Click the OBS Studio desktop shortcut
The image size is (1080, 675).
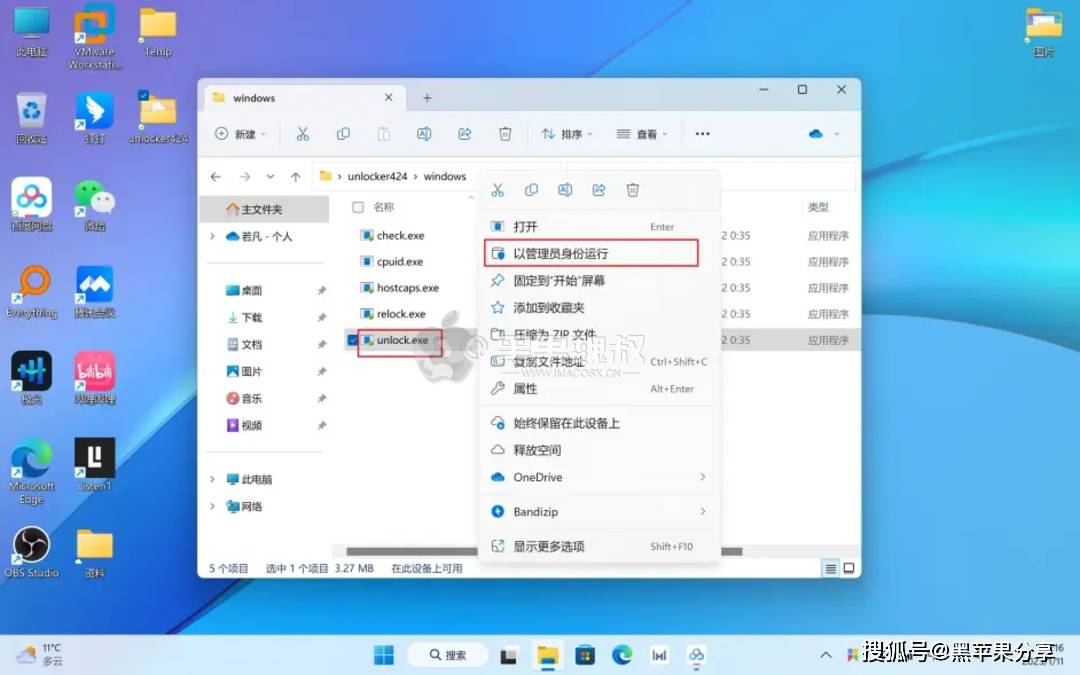point(32,552)
